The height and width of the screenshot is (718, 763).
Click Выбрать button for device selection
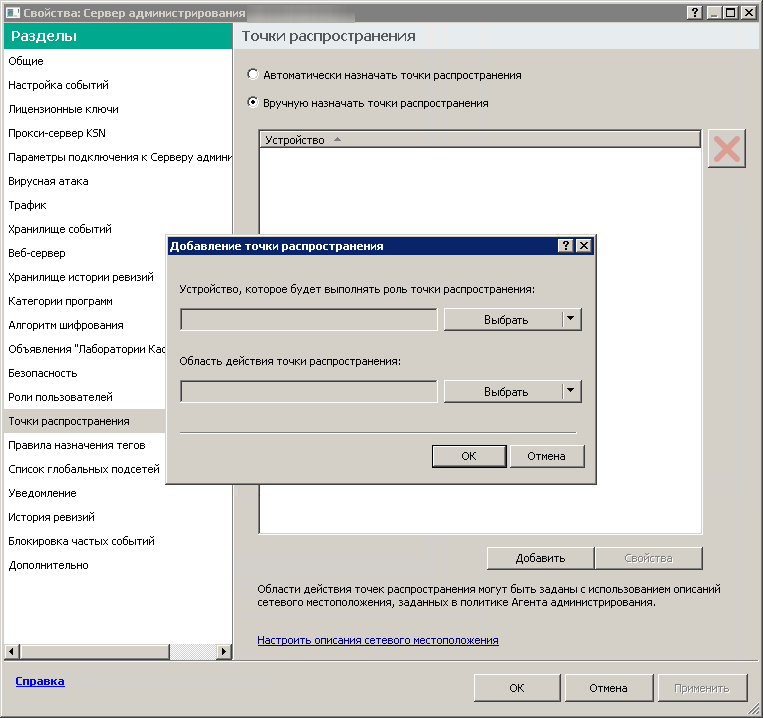pyautogui.click(x=505, y=320)
